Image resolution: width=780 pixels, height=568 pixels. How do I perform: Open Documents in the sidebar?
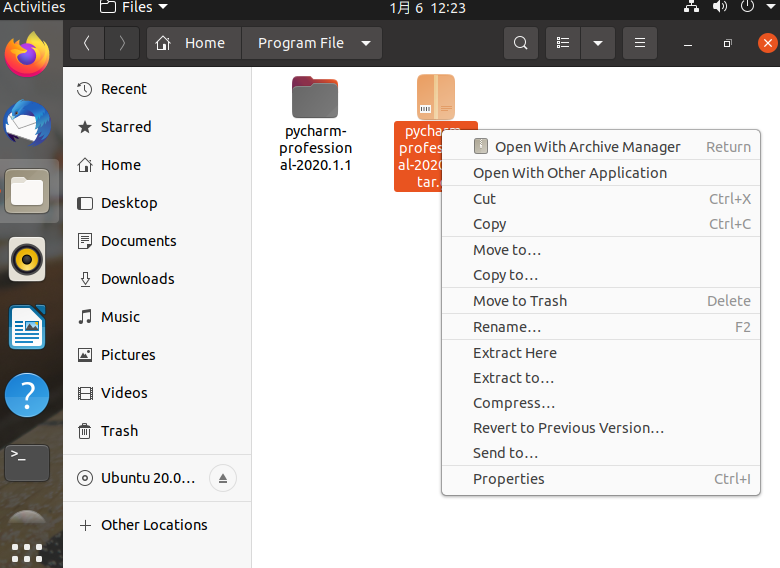[x=157, y=241]
